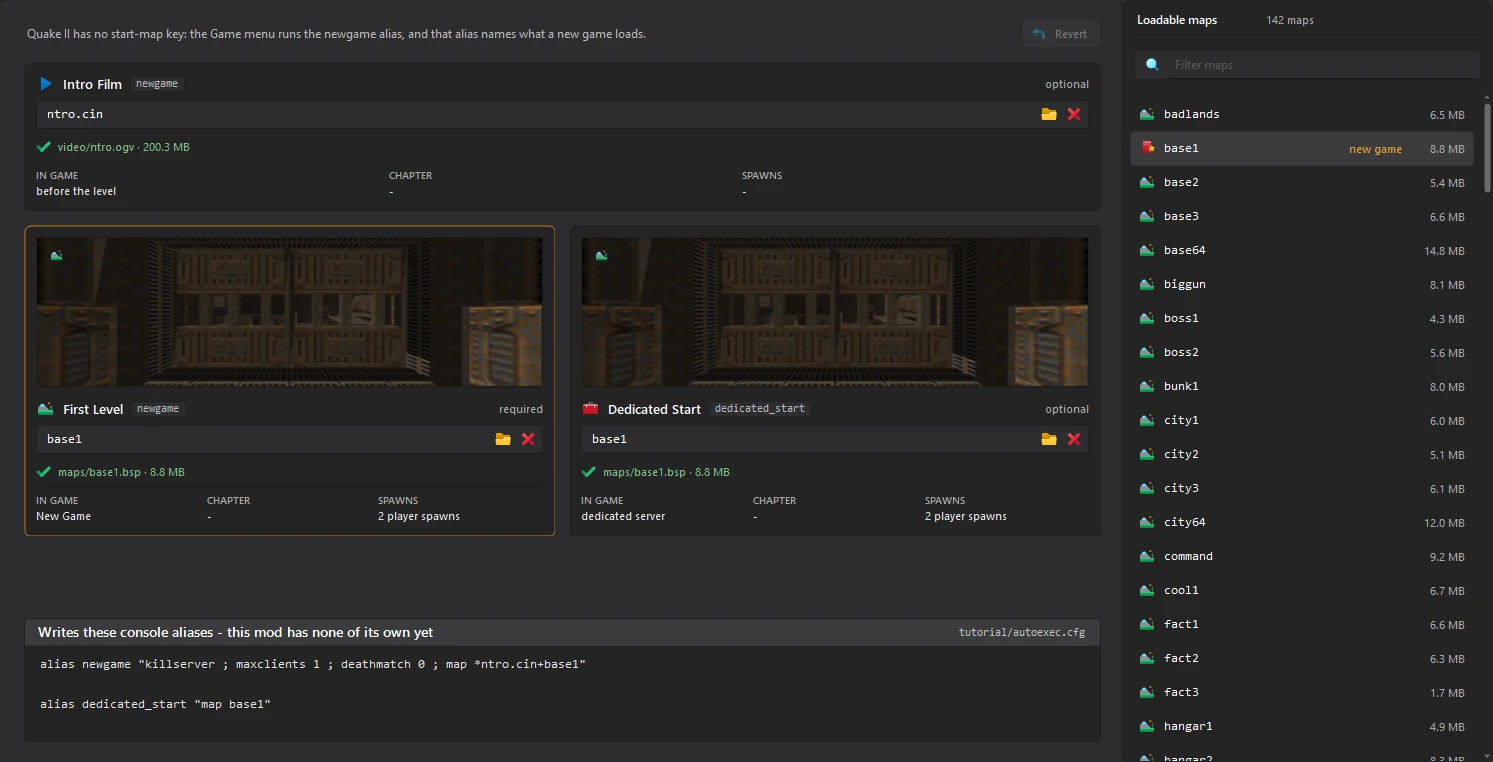
Task: Click the First Level map icon beside its title
Action: coord(45,409)
